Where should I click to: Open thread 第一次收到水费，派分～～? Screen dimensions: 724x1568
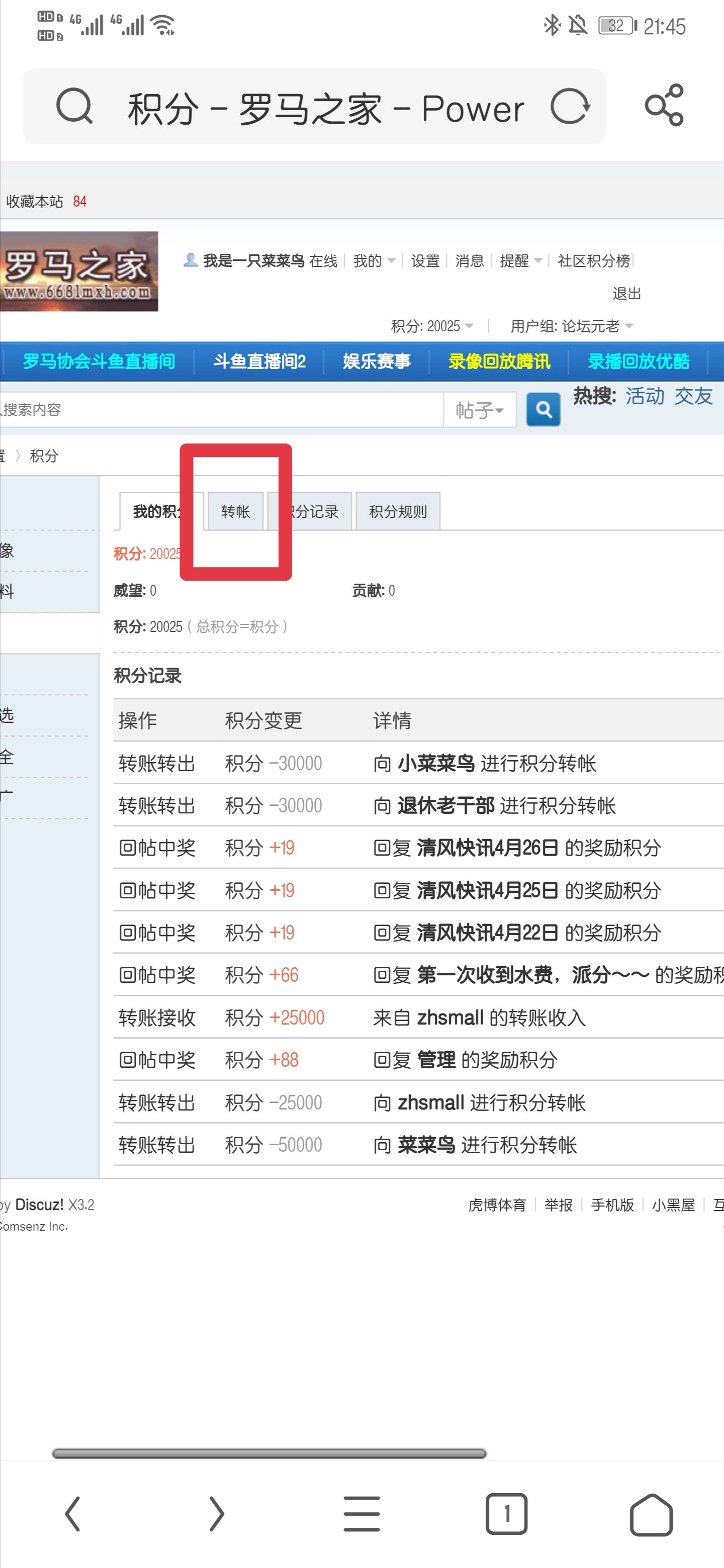533,975
